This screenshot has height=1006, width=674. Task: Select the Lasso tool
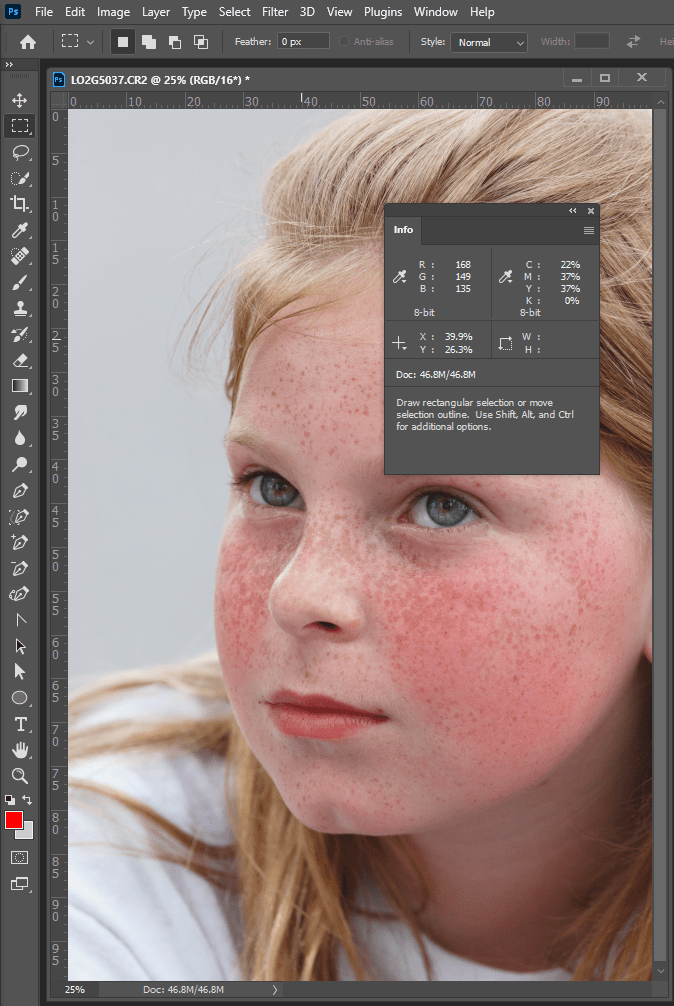20,152
